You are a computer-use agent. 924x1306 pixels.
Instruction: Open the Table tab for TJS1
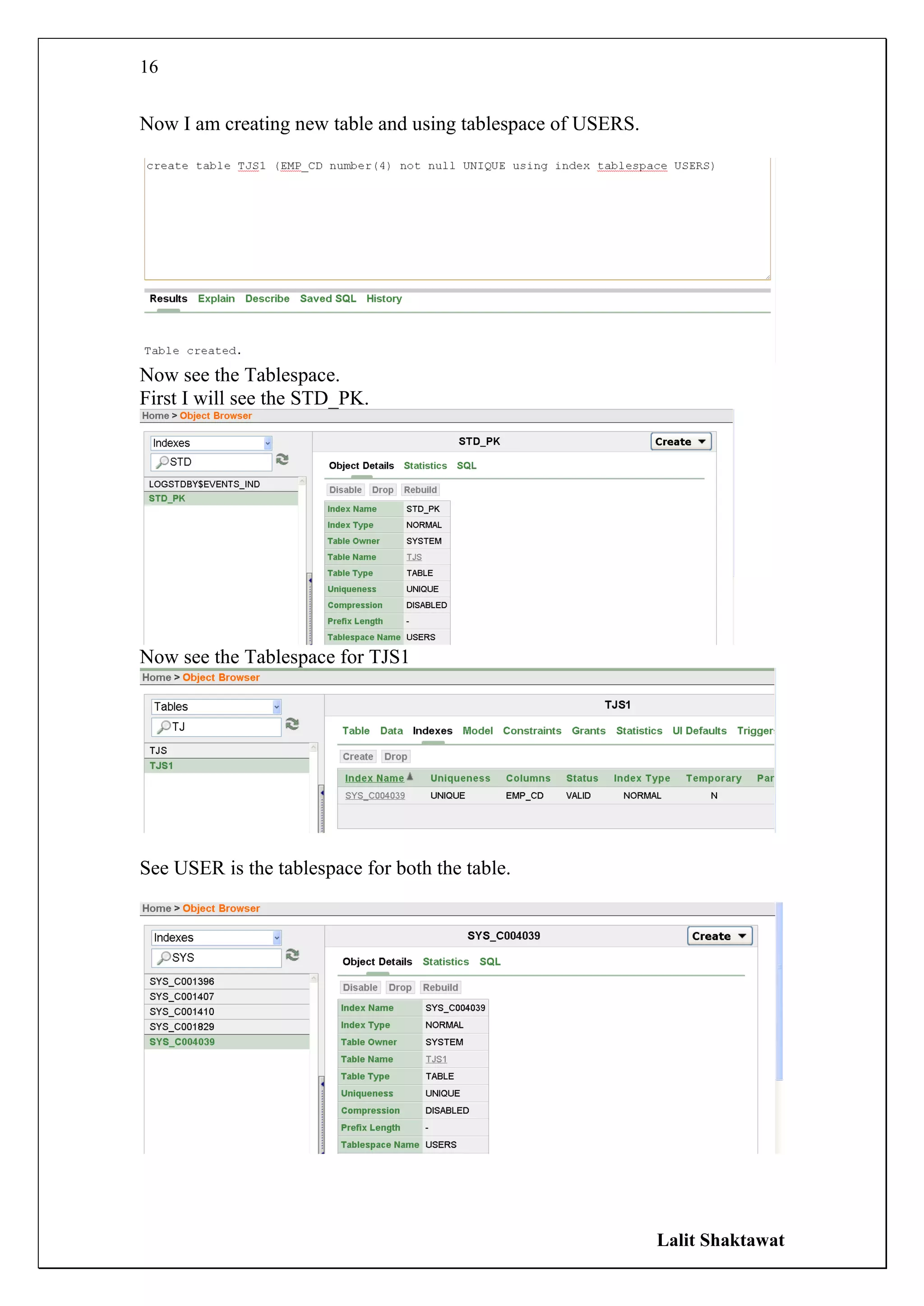pyautogui.click(x=356, y=730)
